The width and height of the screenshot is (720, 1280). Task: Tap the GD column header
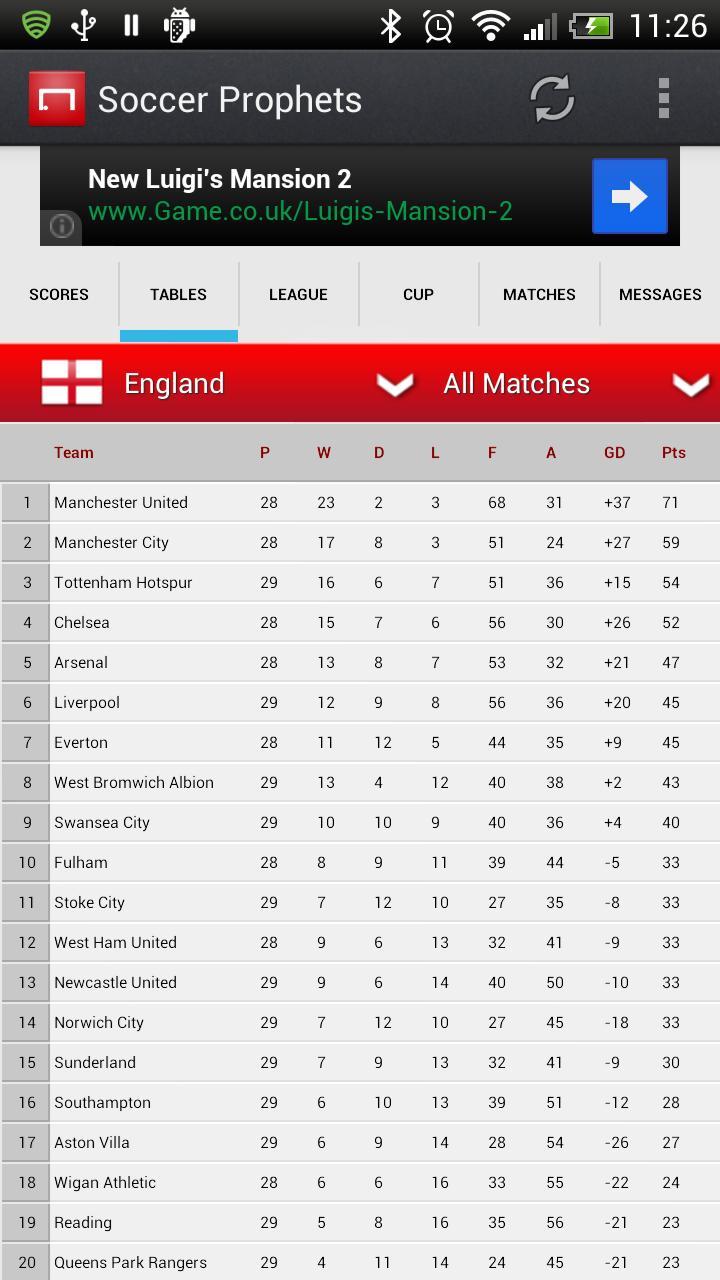[614, 453]
